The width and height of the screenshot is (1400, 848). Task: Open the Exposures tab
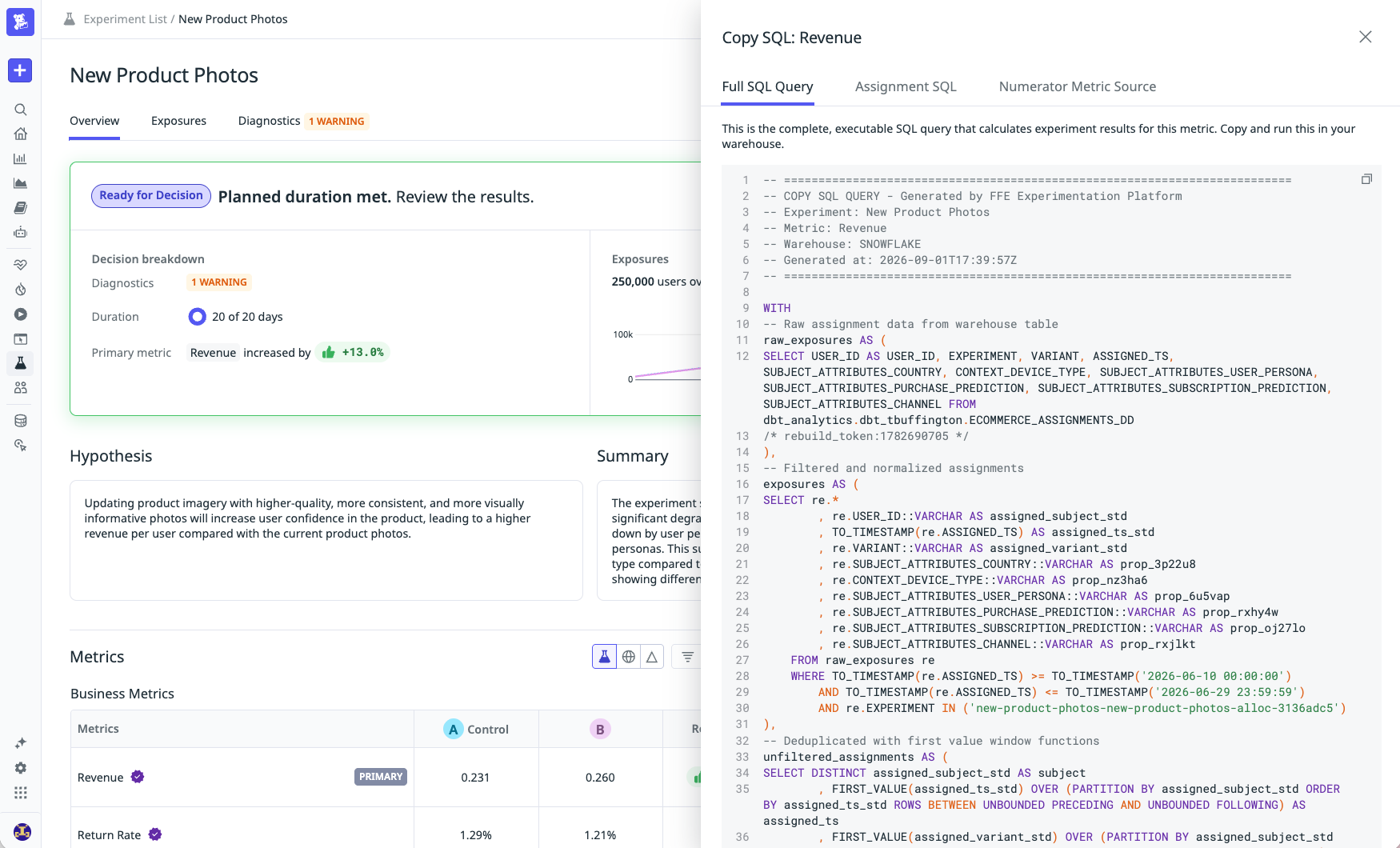click(178, 121)
